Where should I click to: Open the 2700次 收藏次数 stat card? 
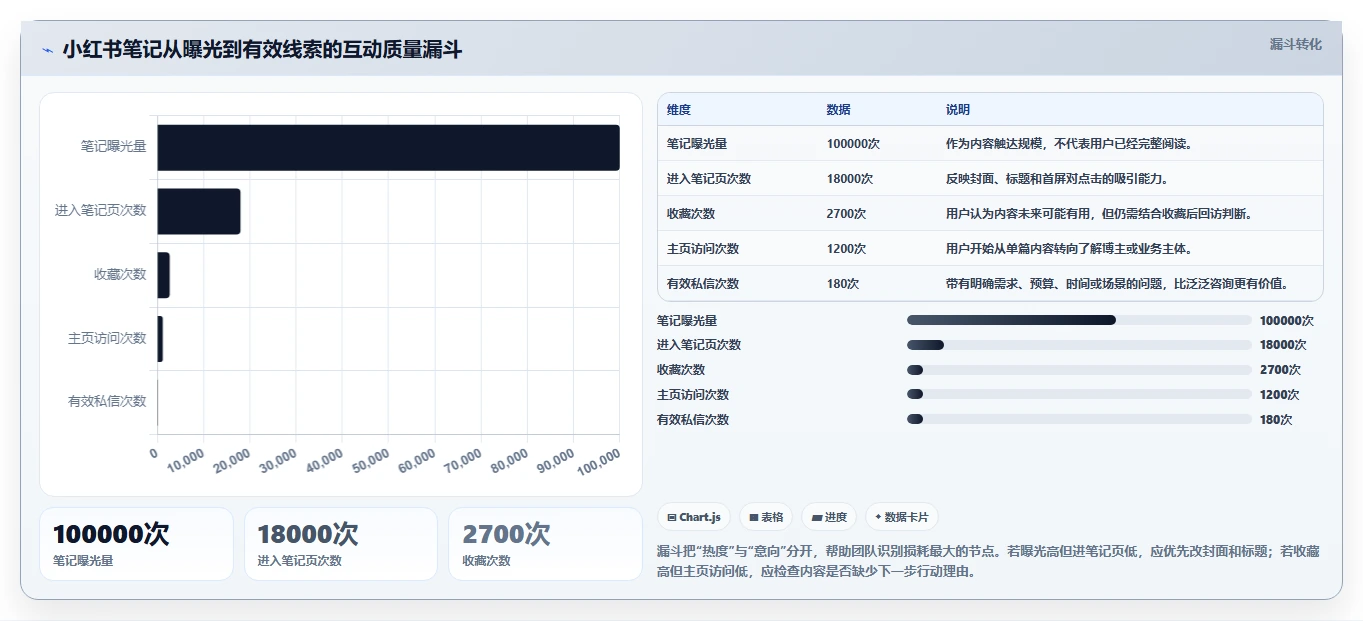pyautogui.click(x=545, y=544)
